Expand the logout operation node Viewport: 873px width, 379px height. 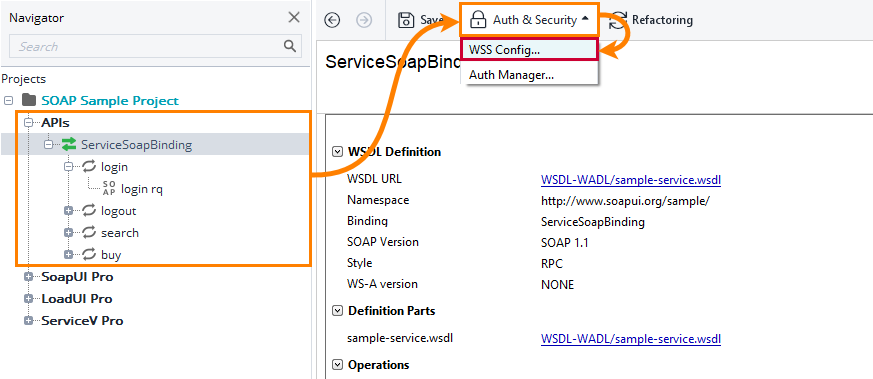coord(68,211)
